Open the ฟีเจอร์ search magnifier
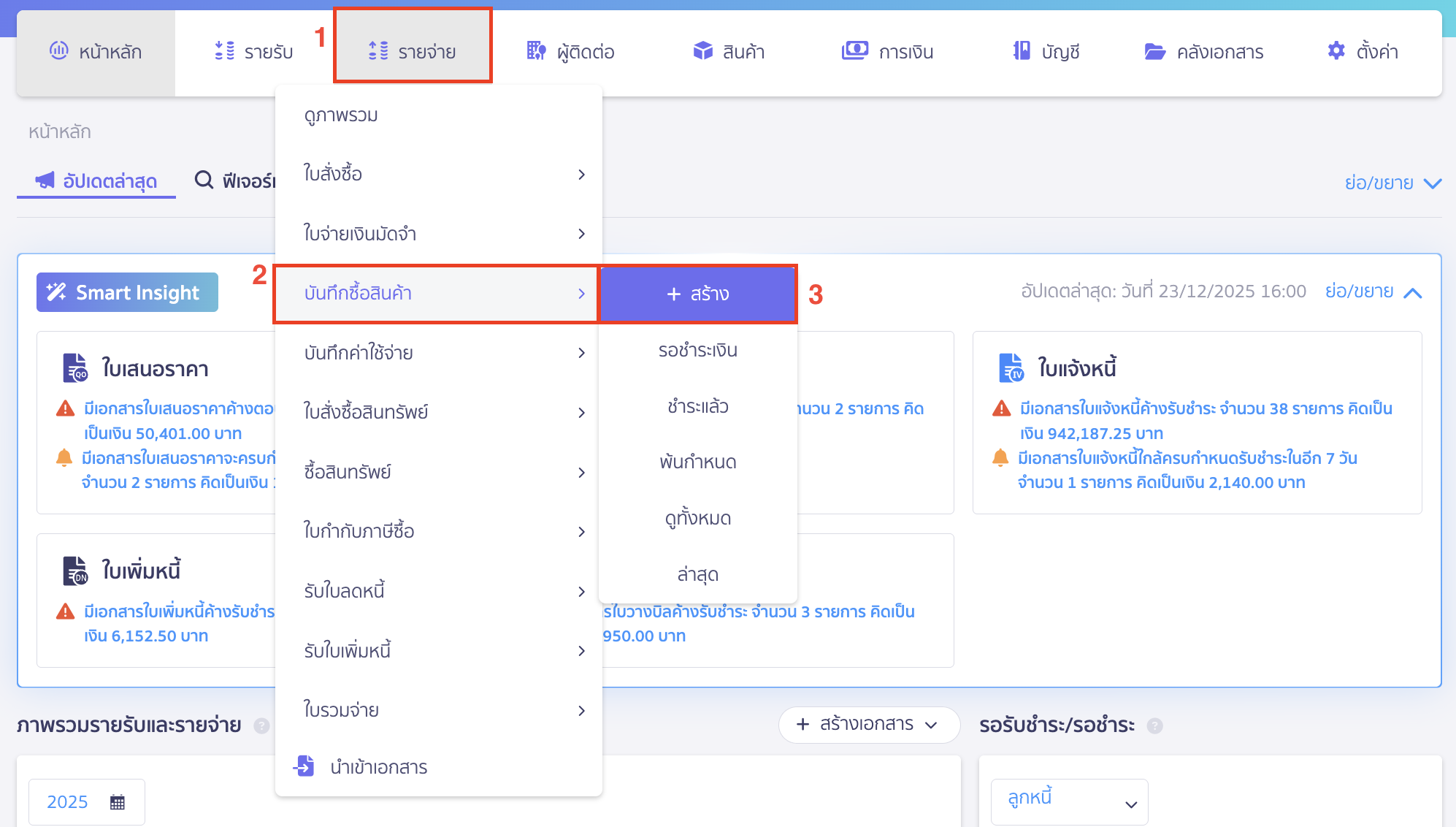 point(203,180)
